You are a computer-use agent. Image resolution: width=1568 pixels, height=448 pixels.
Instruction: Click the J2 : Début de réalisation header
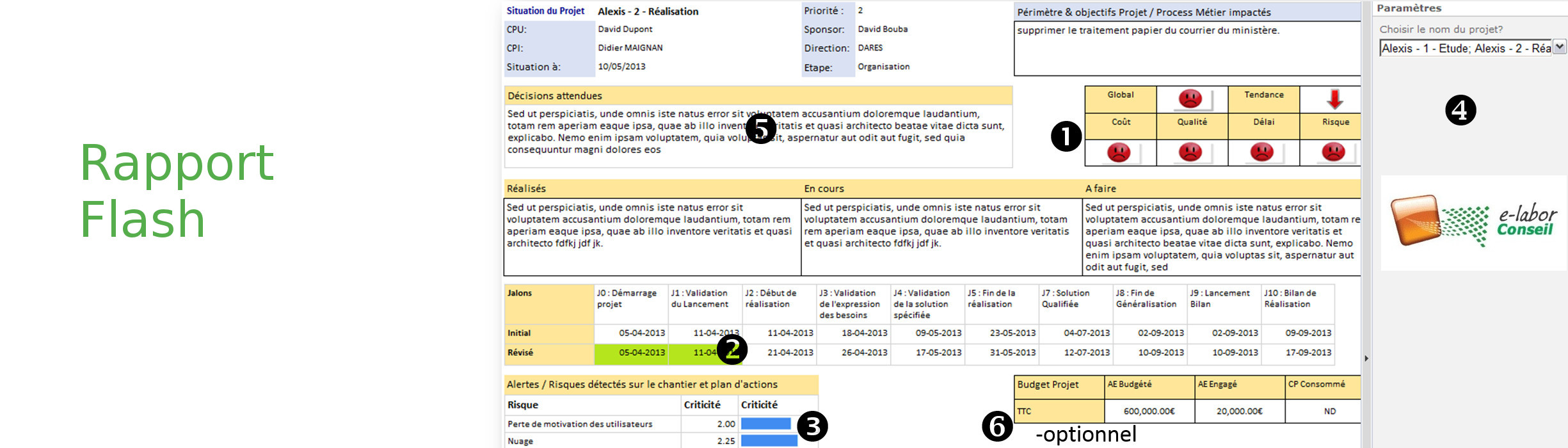coord(779,304)
